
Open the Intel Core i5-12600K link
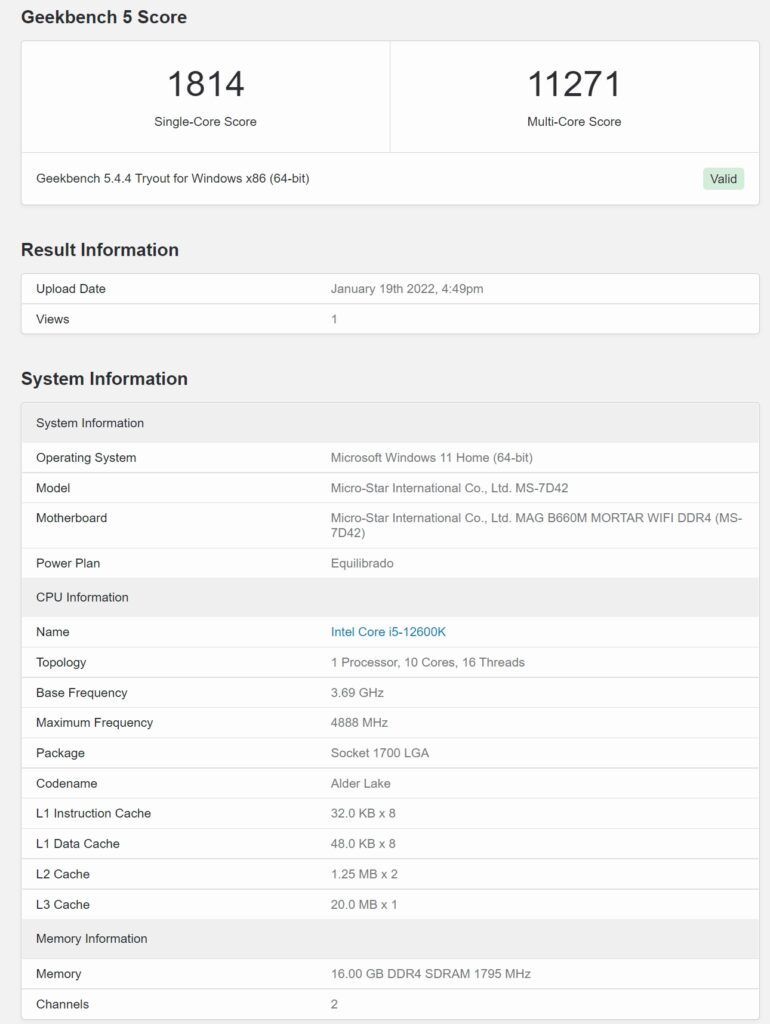point(388,632)
